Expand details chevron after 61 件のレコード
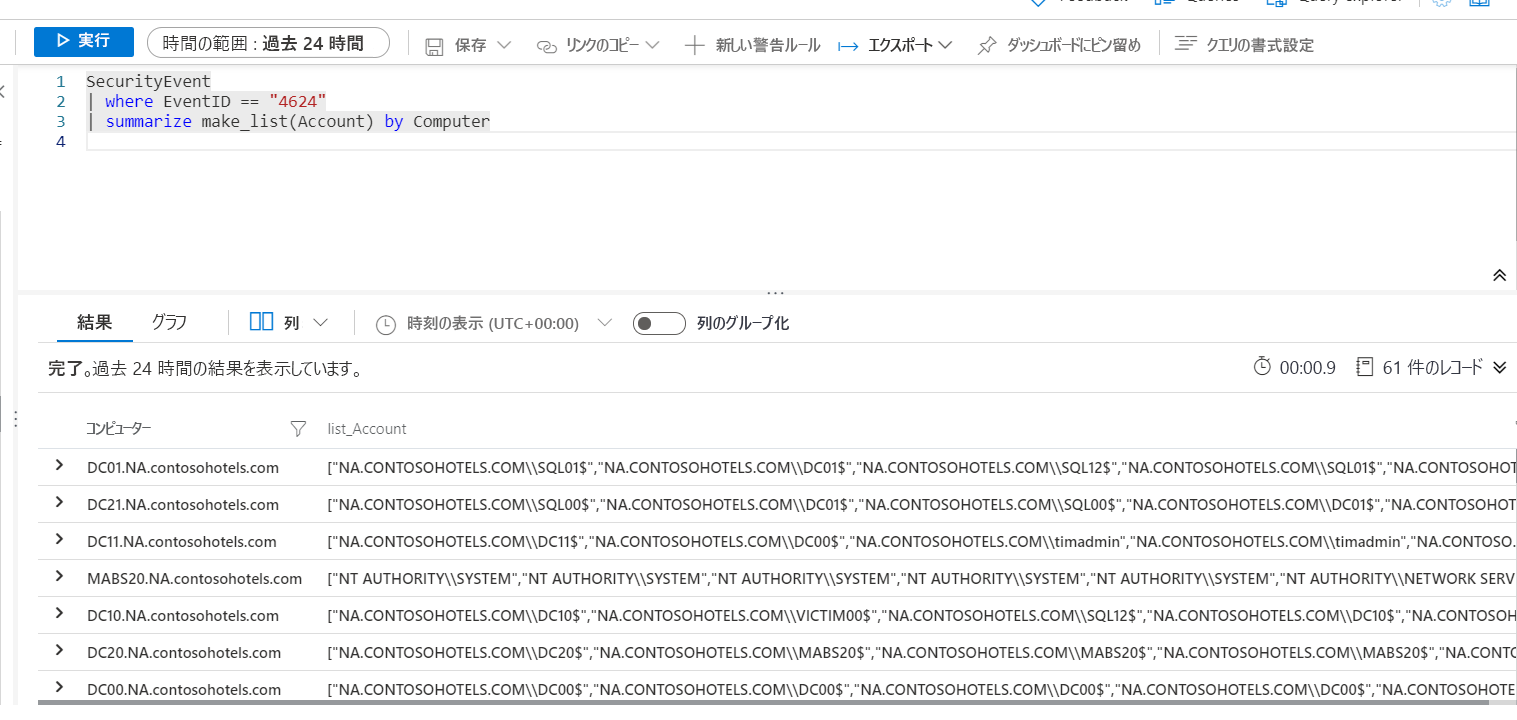Screen dimensions: 1517x720 click(x=1499, y=367)
